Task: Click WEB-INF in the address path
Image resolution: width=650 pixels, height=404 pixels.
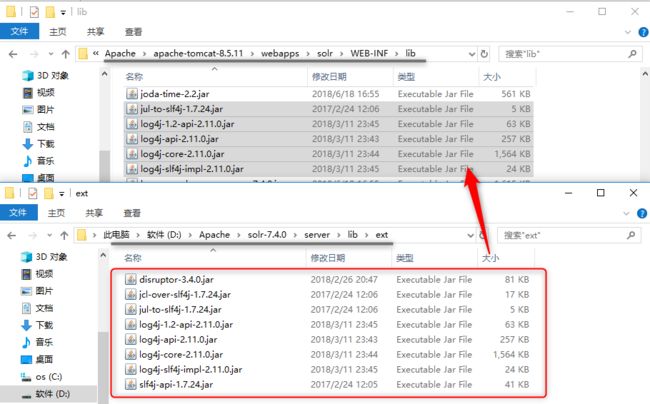Action: coord(369,53)
